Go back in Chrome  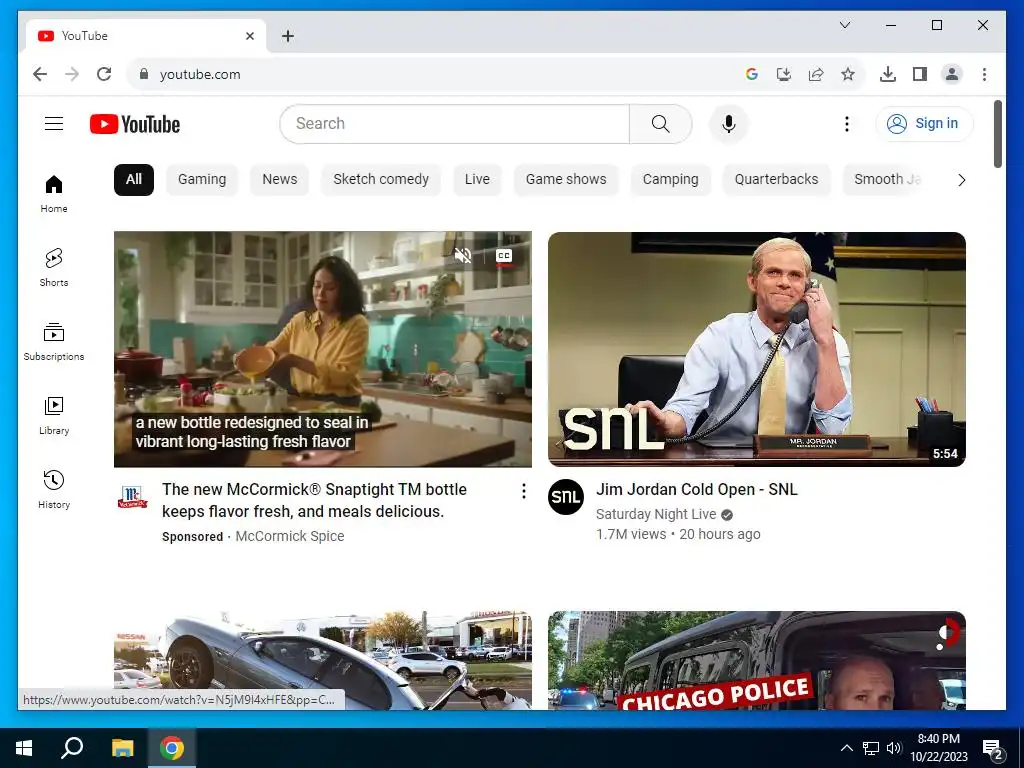click(40, 74)
